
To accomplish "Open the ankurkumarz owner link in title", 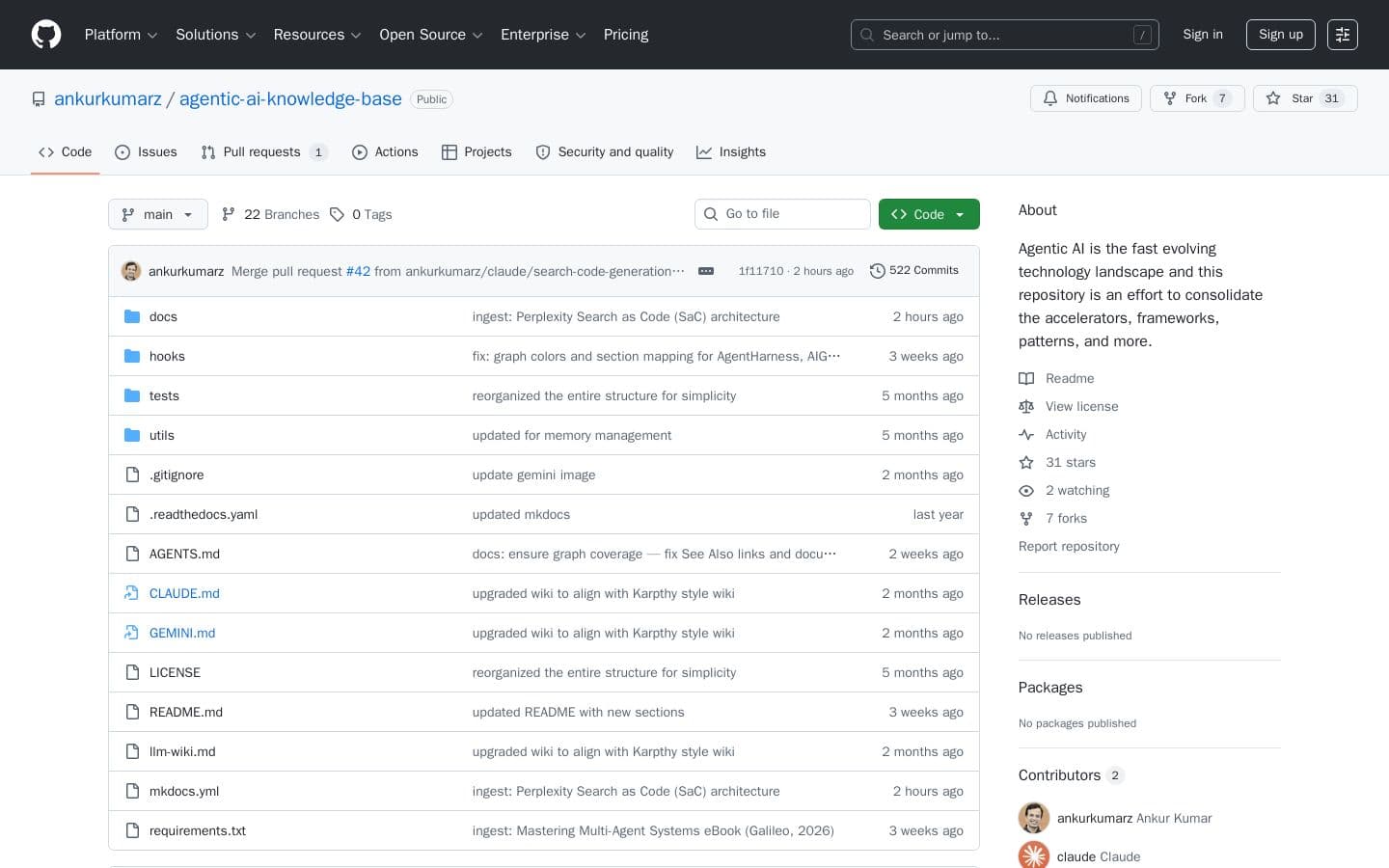I will 108,99.
